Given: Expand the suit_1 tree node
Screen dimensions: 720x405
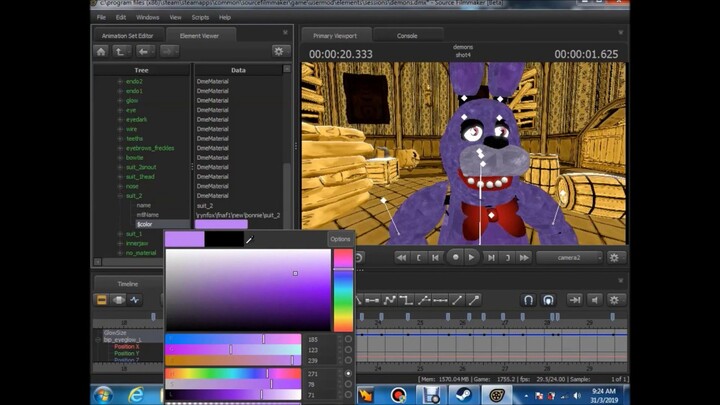Looking at the screenshot, I should tap(120, 234).
